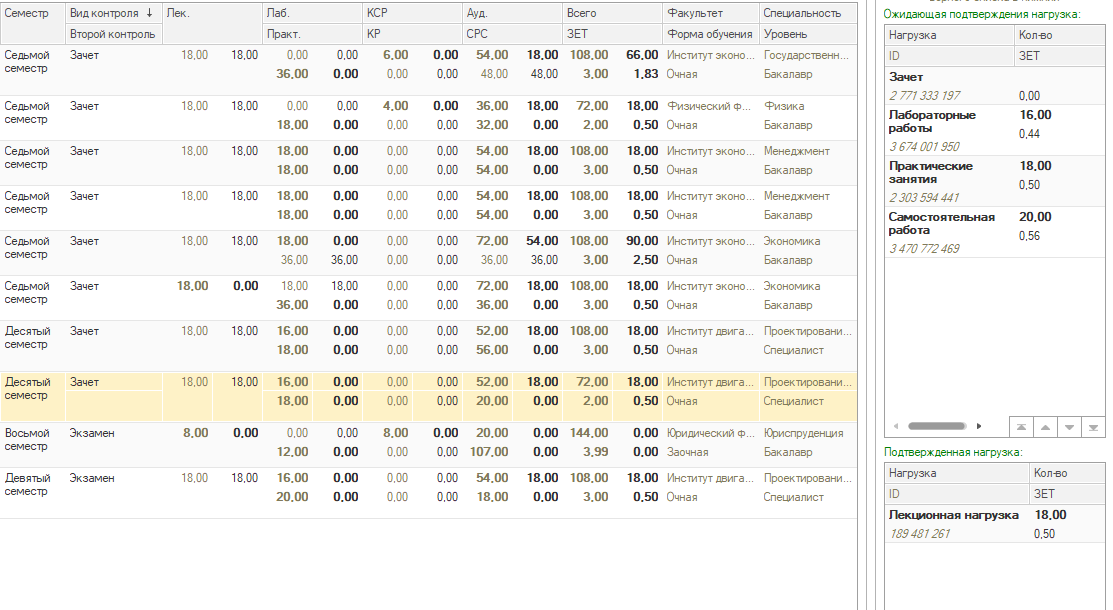Select 'Самостоятельная работа' pending load entry
1113x610 pixels.
941,223
